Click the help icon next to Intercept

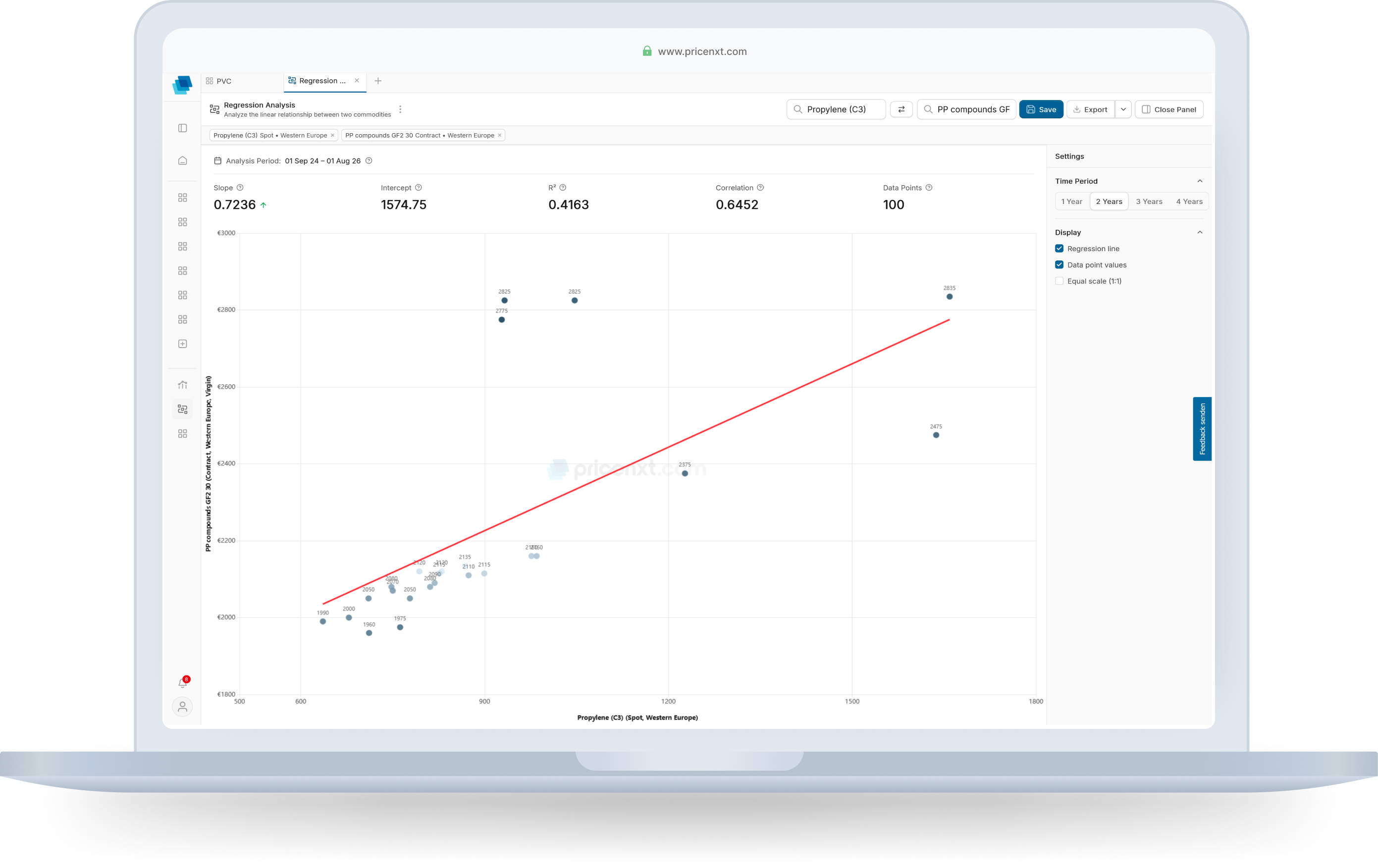tap(419, 188)
